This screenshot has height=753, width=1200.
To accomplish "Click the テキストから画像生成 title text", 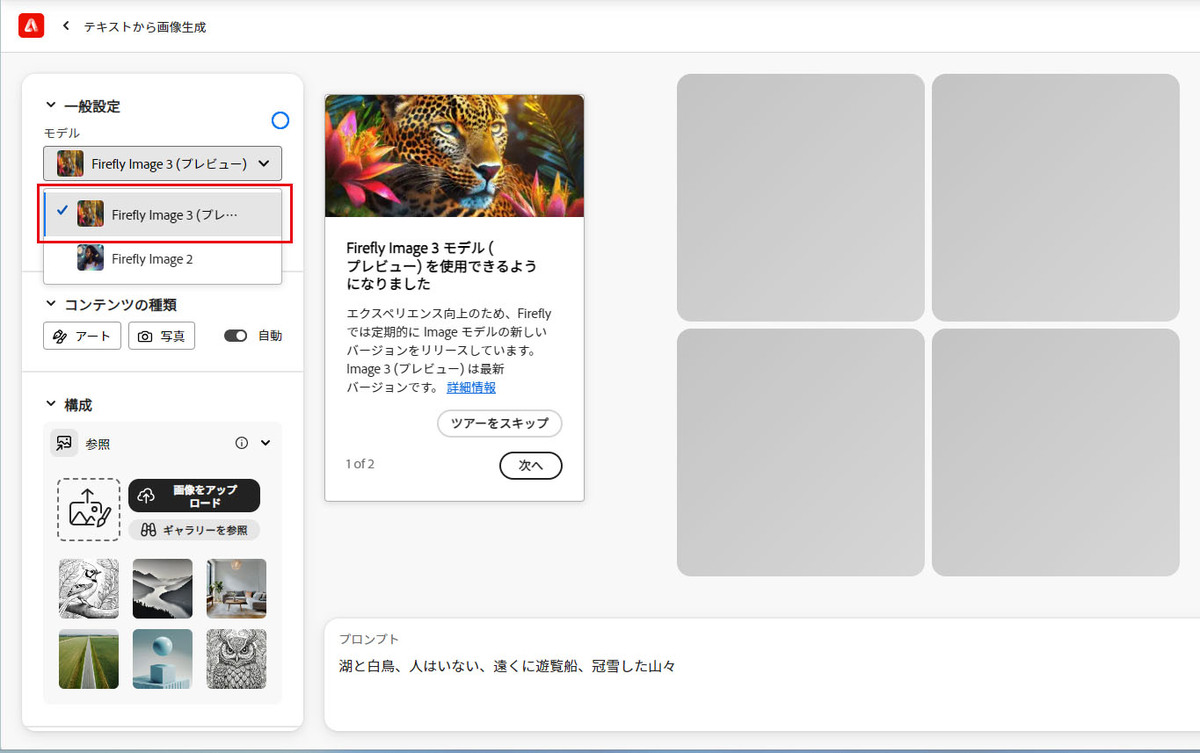I will [145, 27].
